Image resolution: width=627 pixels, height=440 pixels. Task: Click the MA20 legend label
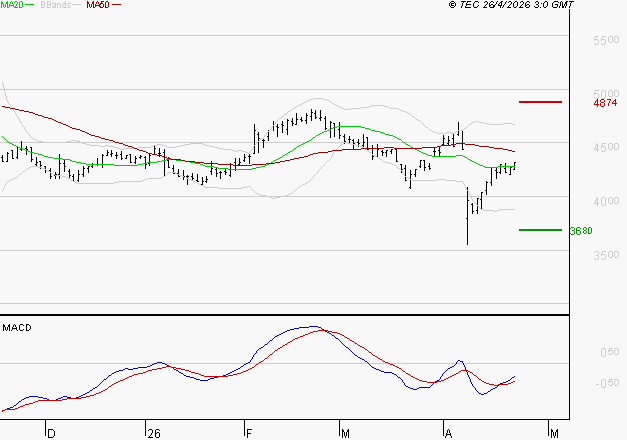pyautogui.click(x=12, y=5)
